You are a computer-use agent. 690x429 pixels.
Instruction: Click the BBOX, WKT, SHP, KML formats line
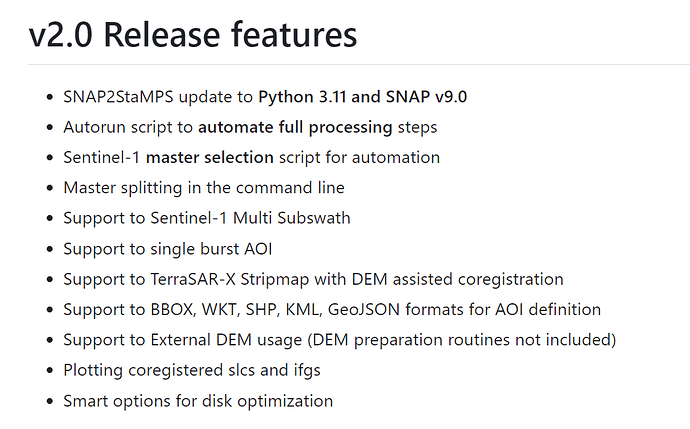pos(332,310)
